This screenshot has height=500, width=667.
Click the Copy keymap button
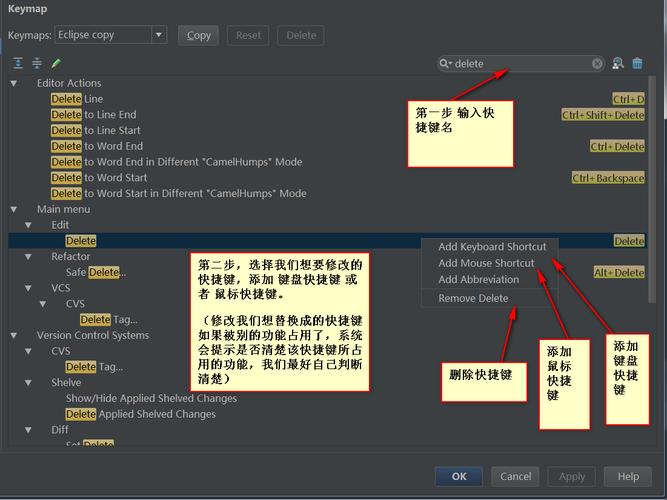[199, 35]
